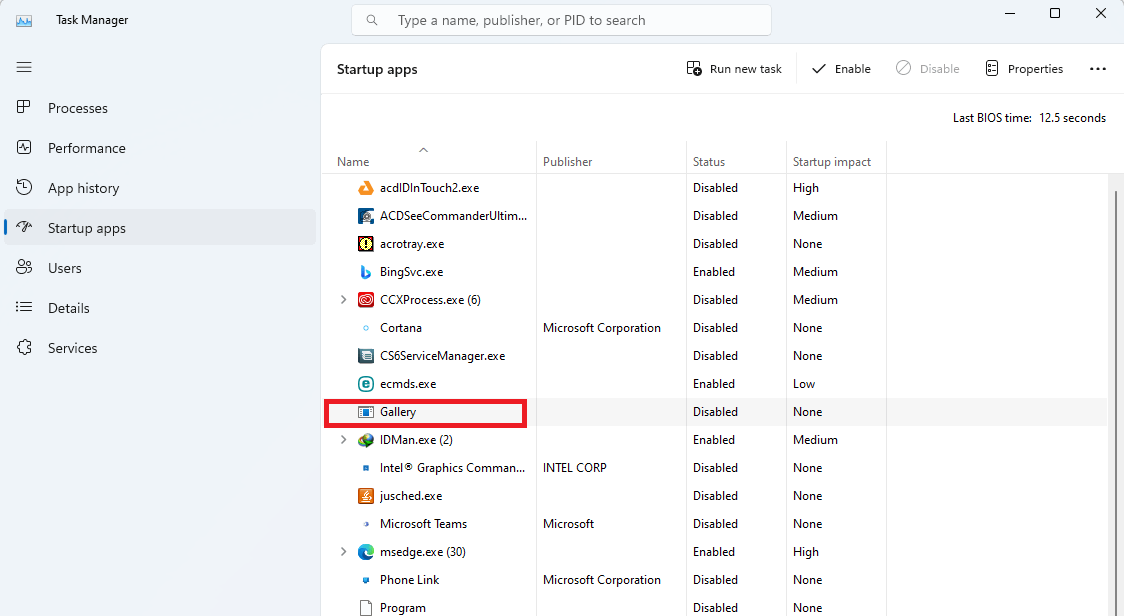The height and width of the screenshot is (616, 1124).
Task: Click the ACDSeeCommanderUltimate icon
Action: pyautogui.click(x=366, y=216)
